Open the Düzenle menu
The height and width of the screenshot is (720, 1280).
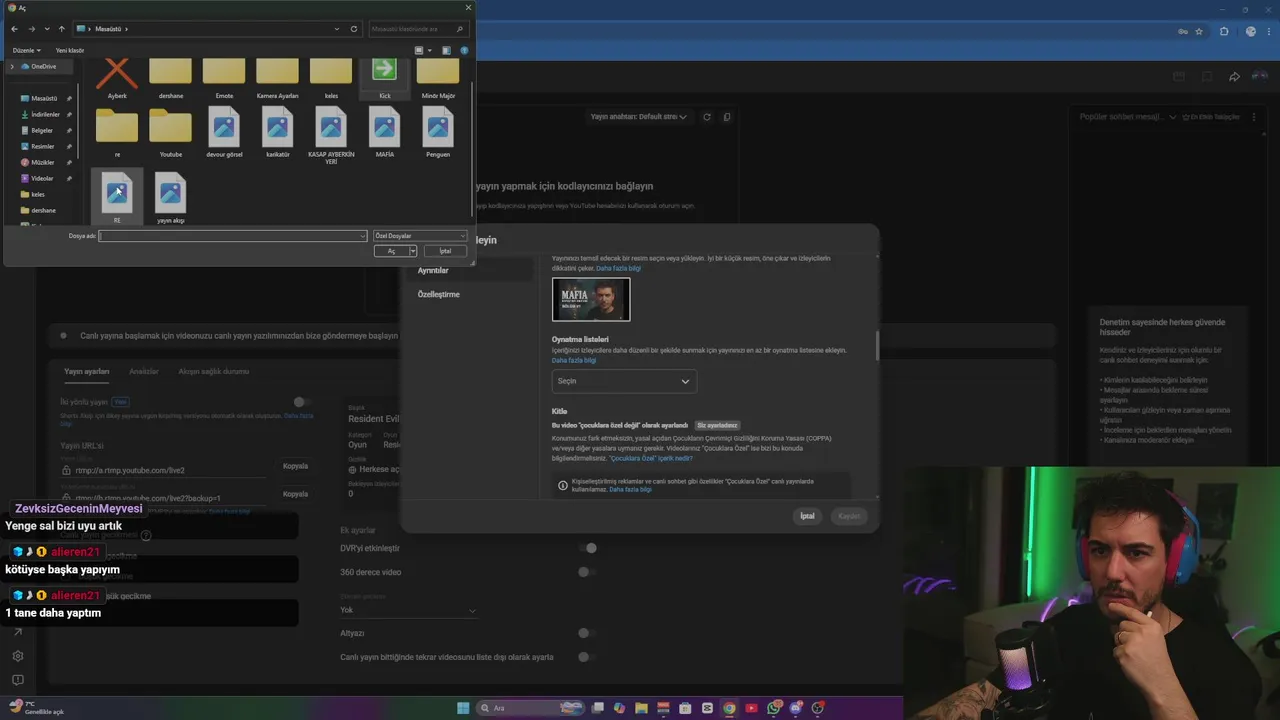(x=27, y=50)
